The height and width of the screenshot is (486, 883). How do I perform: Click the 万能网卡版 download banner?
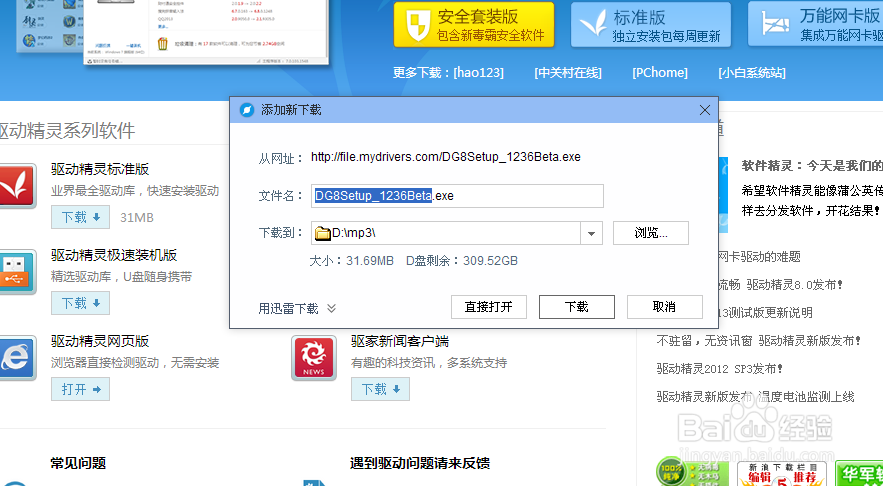click(815, 24)
